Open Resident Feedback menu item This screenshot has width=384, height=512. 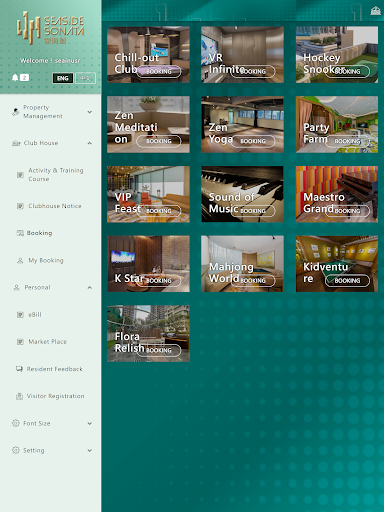pos(54,369)
